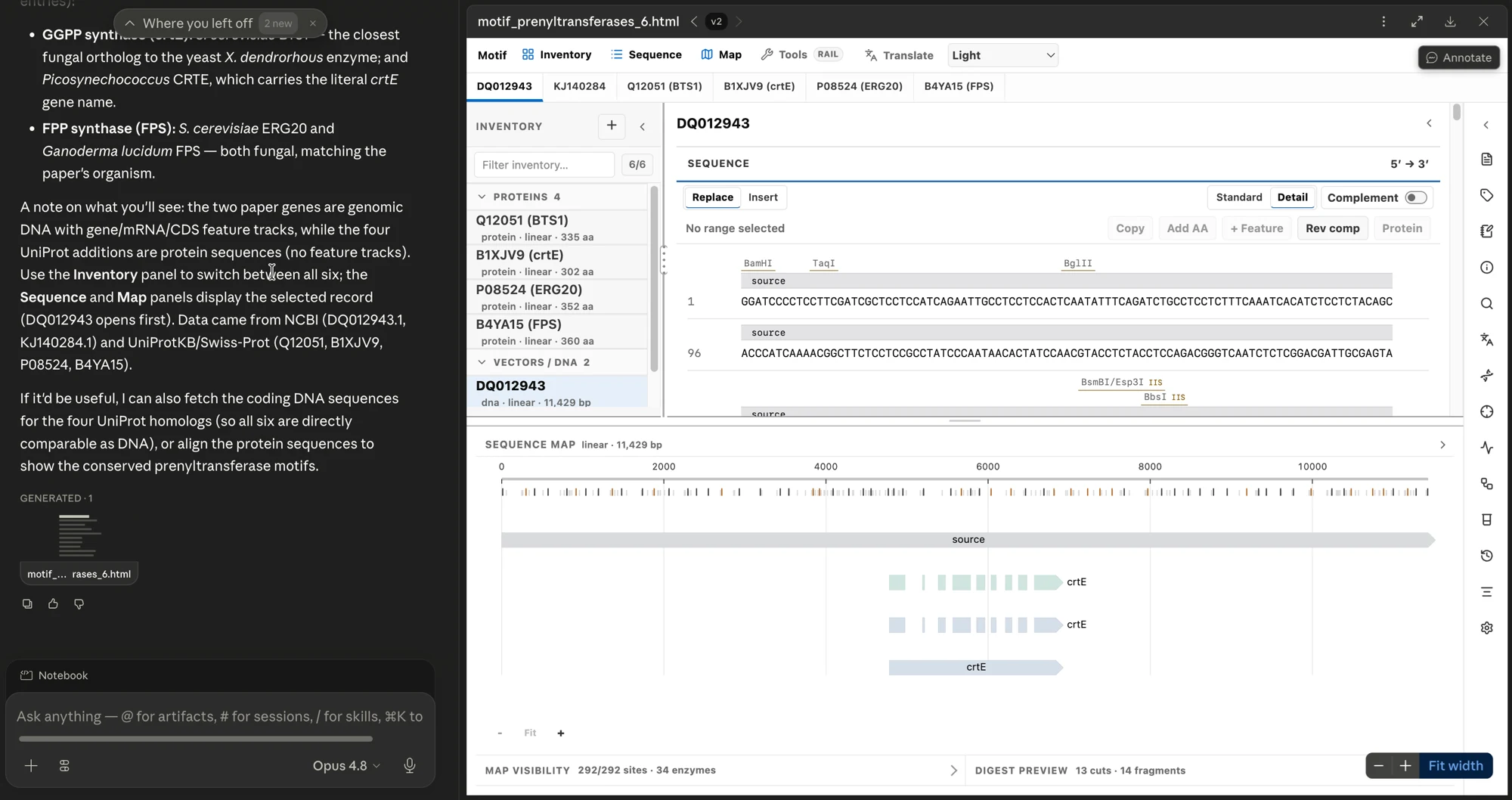Choose Insert edit mode
This screenshot has width=1512, height=800.
click(x=763, y=197)
